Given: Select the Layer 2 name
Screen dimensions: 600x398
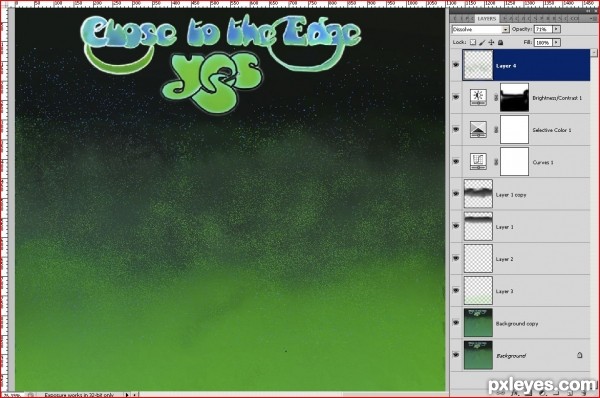Looking at the screenshot, I should point(504,259).
